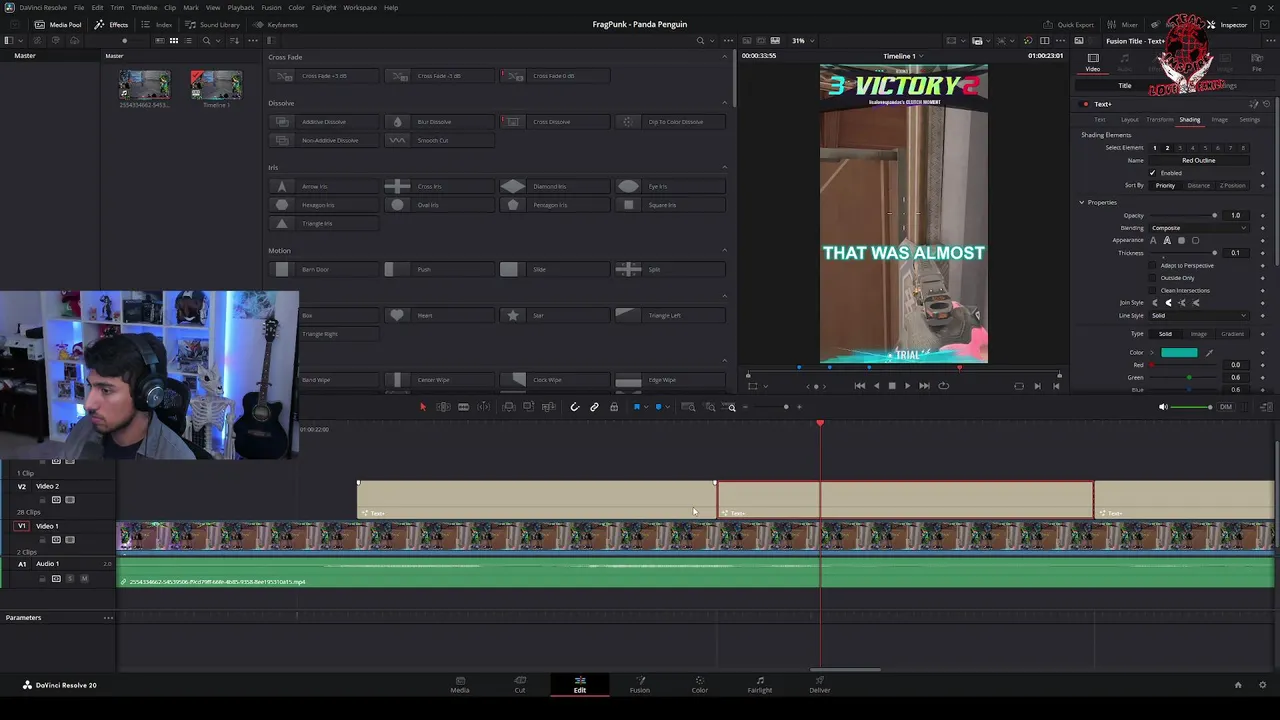Screen dimensions: 1280x720
Task: Toggle the DIM audio button
Action: [x=1225, y=407]
